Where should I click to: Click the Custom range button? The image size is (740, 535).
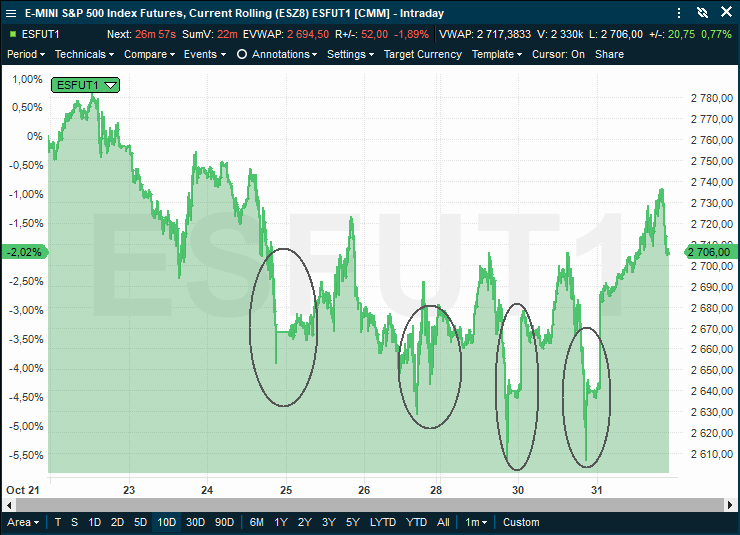(521, 522)
